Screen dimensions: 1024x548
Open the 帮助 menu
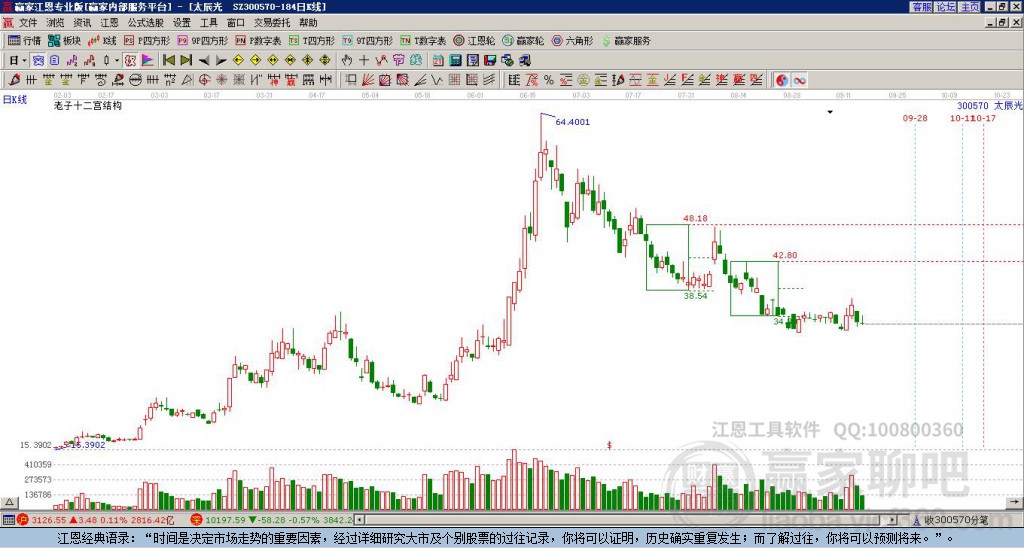point(308,23)
